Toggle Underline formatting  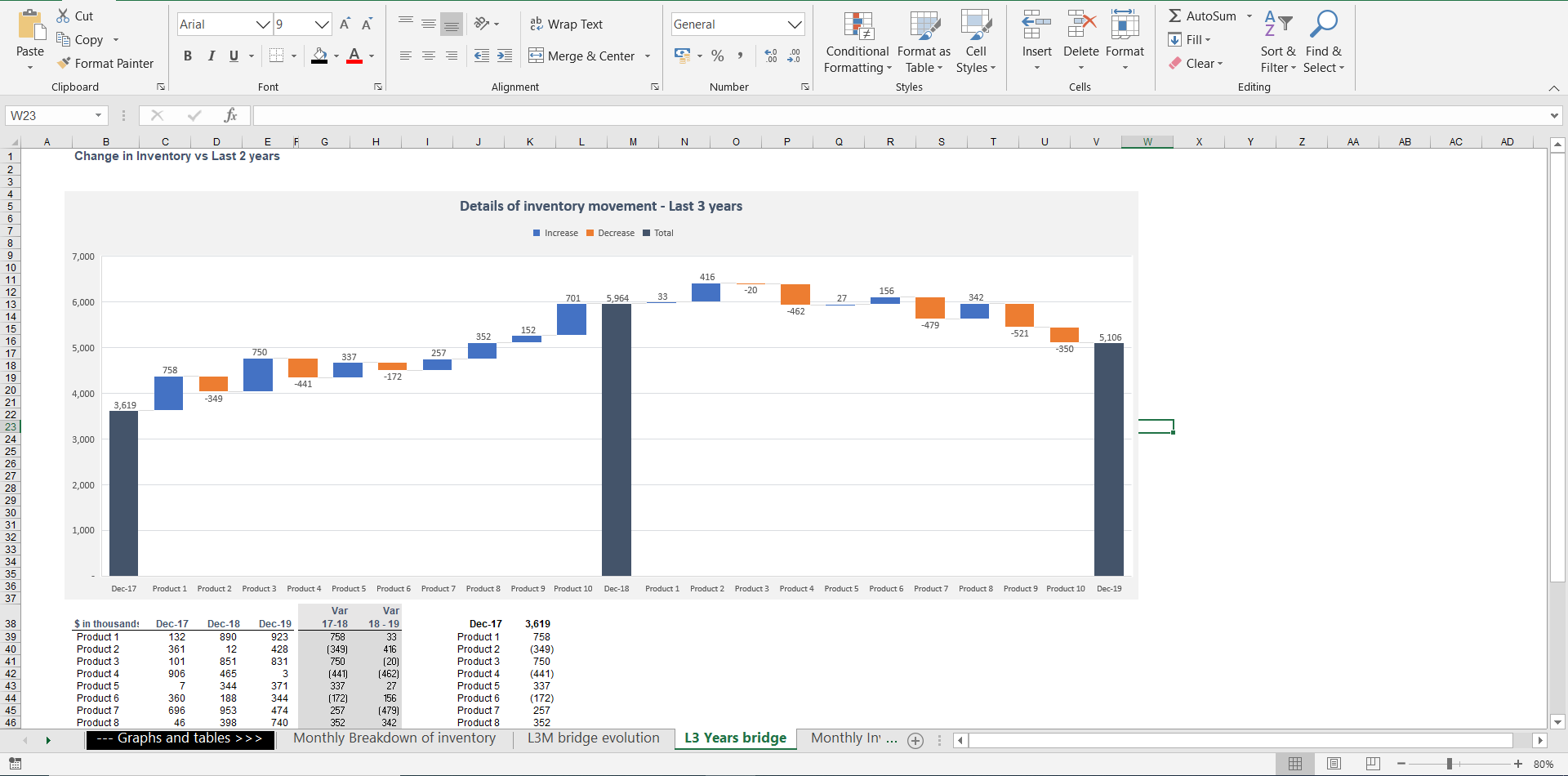tap(234, 56)
